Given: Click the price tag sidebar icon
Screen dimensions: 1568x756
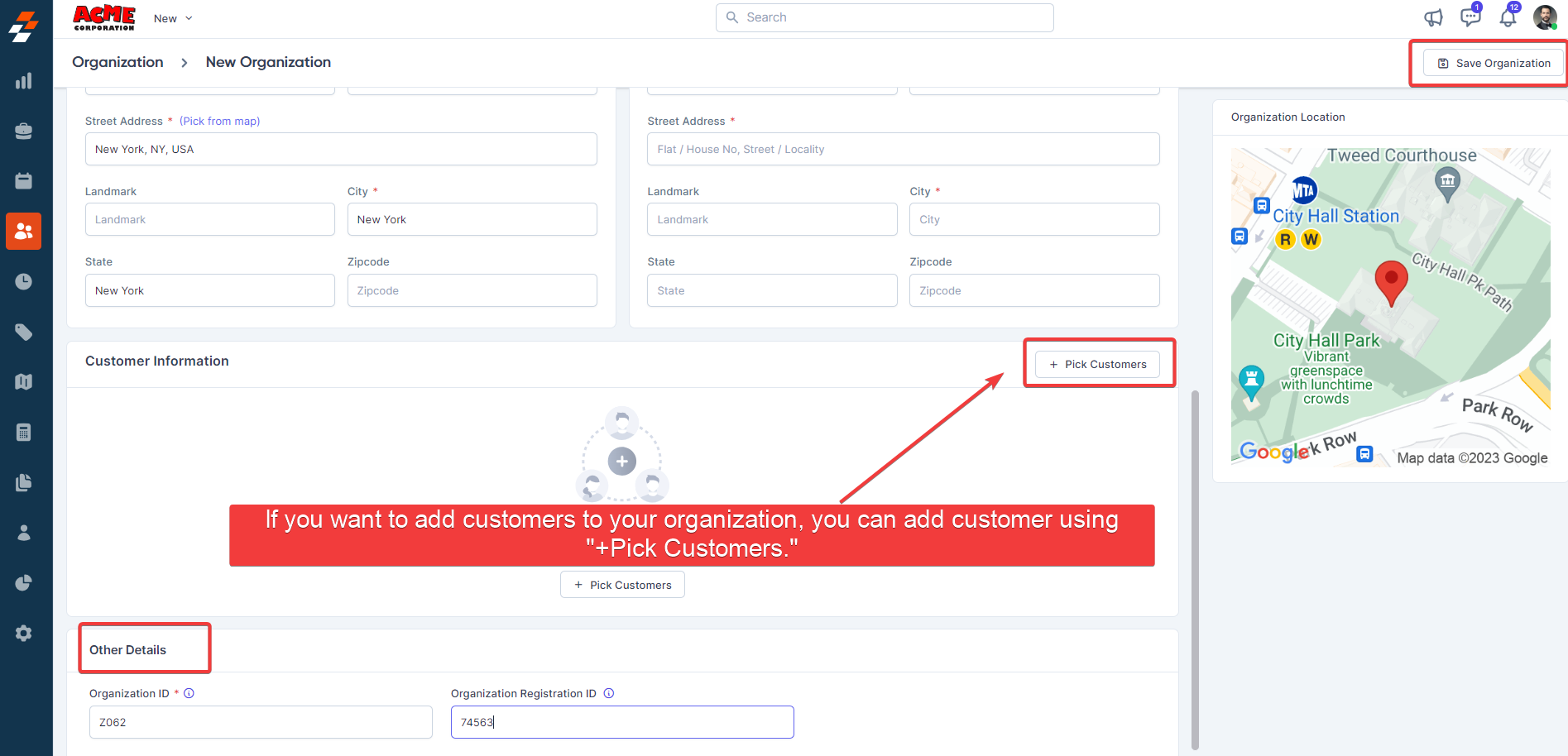Looking at the screenshot, I should coord(24,333).
